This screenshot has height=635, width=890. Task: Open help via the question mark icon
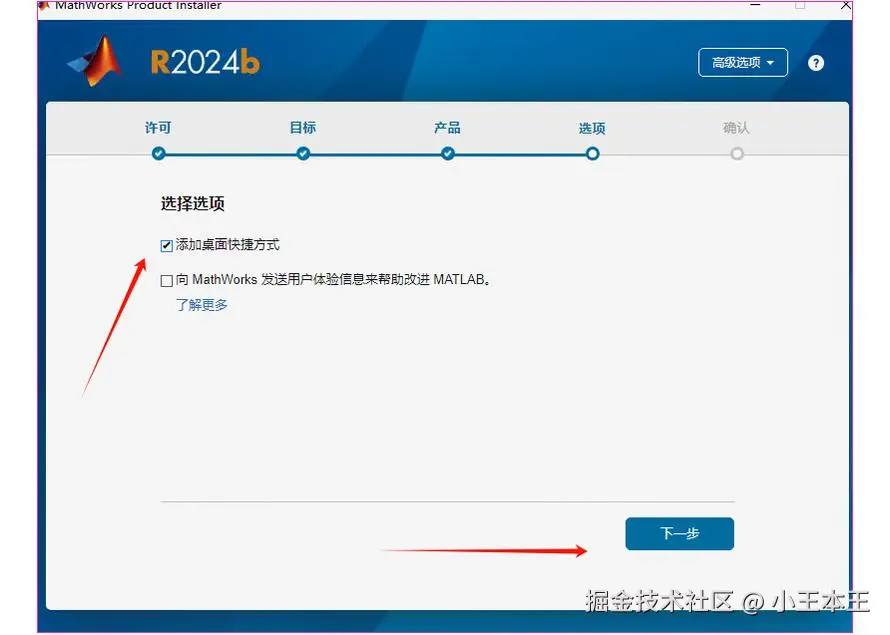(x=816, y=62)
